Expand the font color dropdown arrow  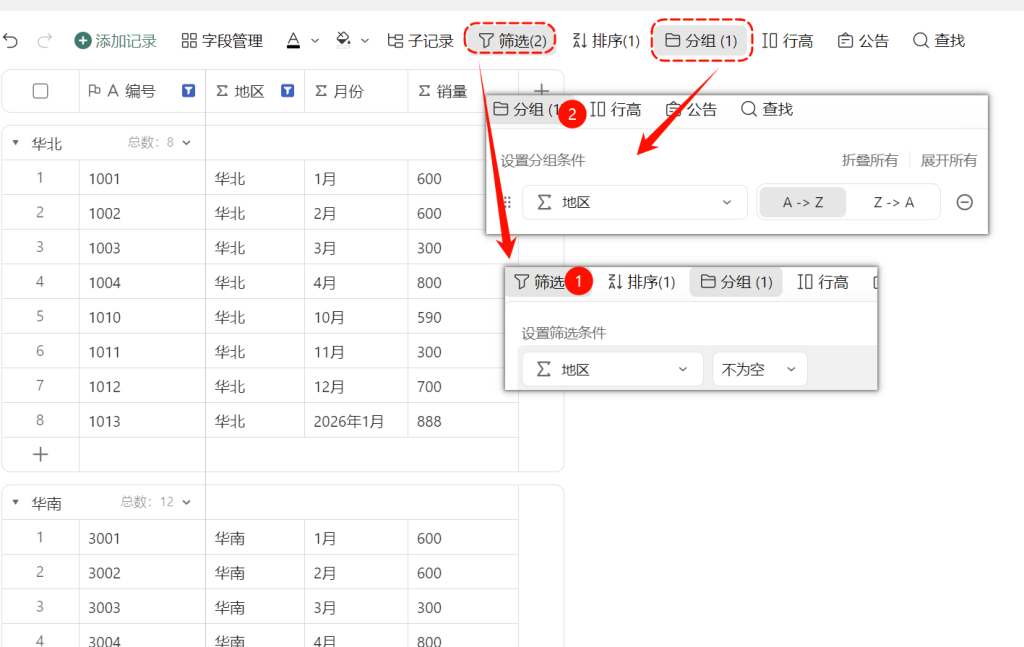tap(315, 40)
